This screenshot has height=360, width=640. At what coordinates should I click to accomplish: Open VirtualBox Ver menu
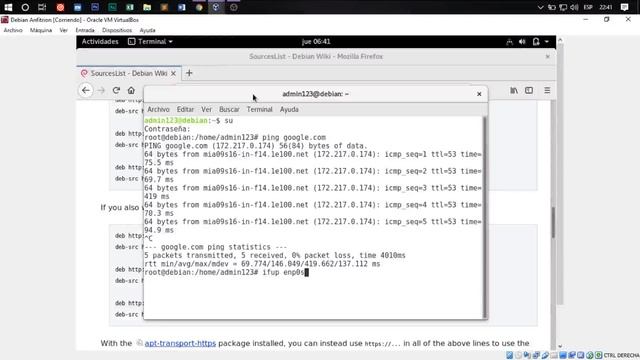pos(63,30)
